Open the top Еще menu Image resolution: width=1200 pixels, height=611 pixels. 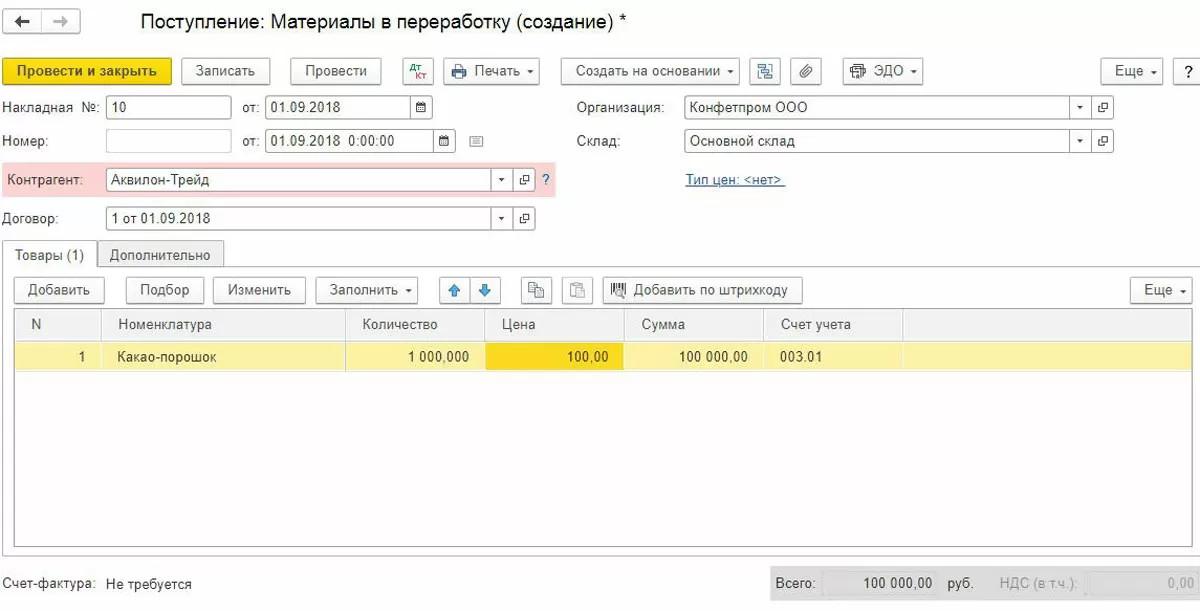(x=1132, y=71)
